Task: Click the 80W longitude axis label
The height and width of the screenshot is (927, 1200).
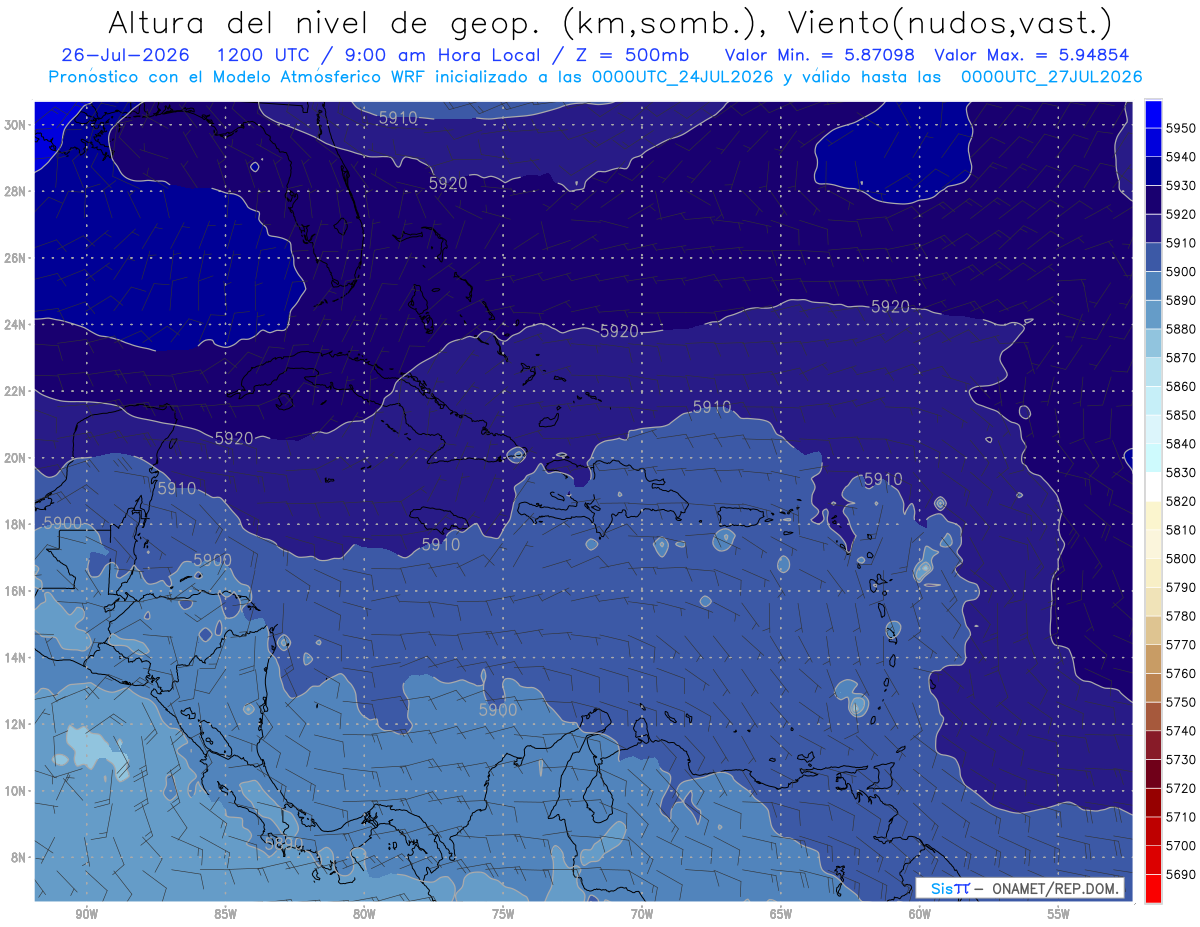Action: (x=364, y=913)
